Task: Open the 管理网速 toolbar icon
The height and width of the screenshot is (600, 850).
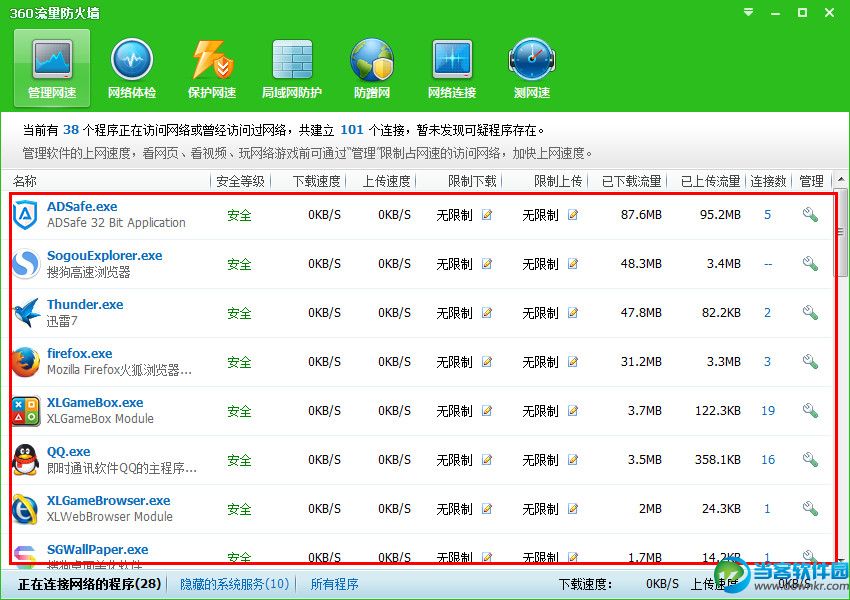Action: tap(52, 68)
